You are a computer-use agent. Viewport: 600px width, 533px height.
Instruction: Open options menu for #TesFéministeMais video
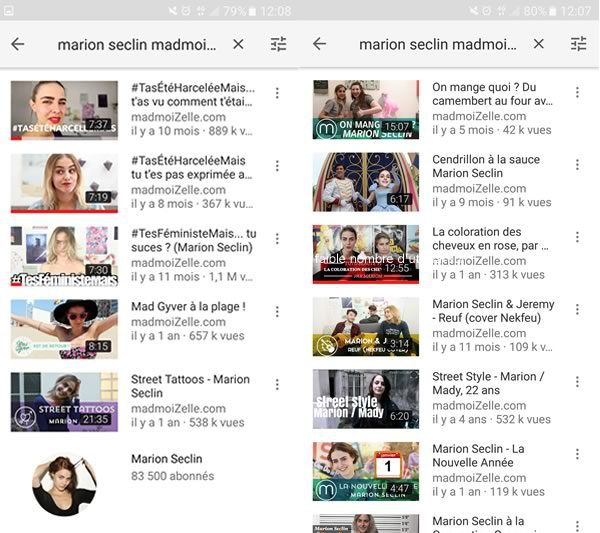pyautogui.click(x=277, y=239)
